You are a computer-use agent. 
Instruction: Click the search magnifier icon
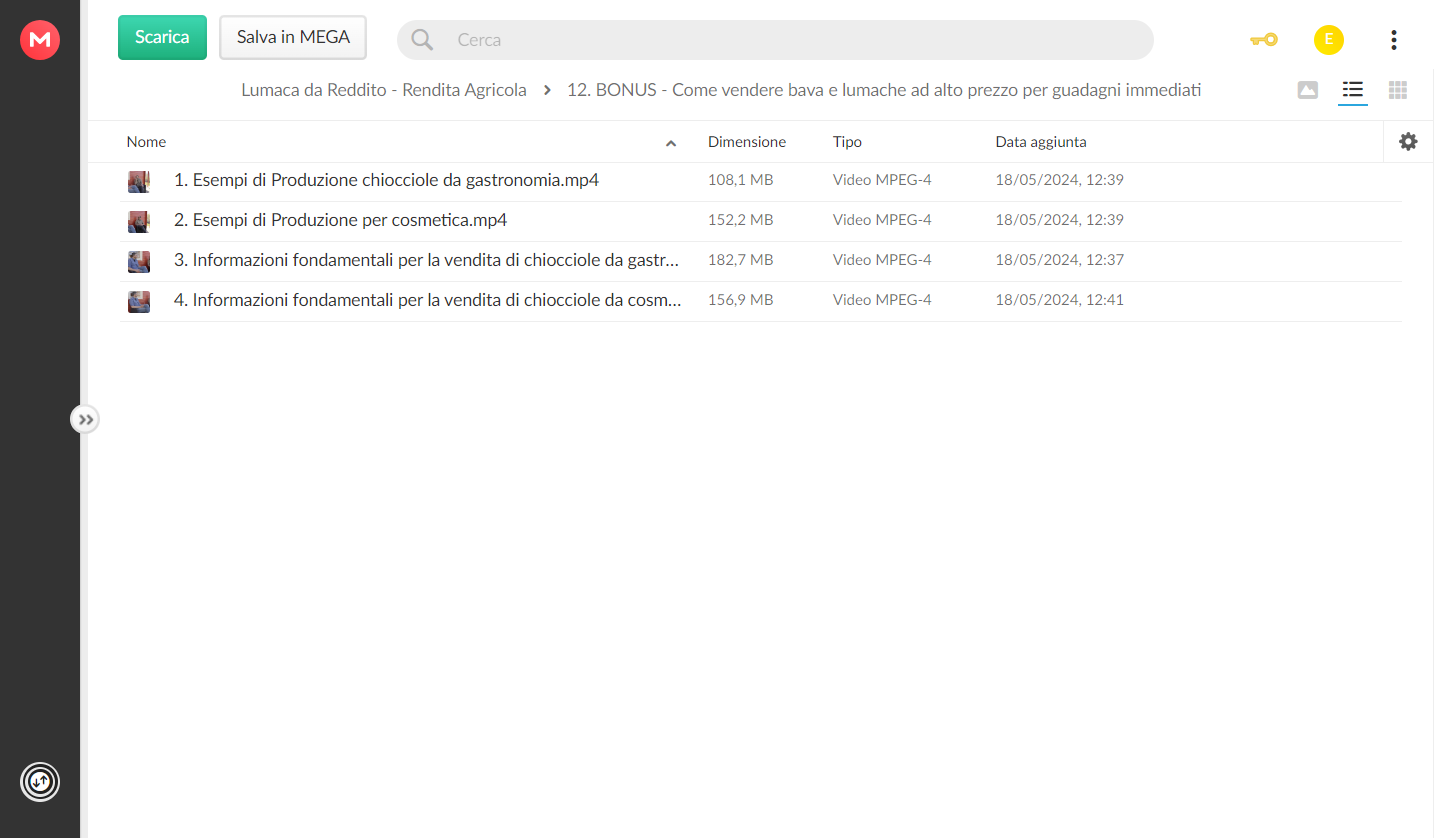coord(422,40)
